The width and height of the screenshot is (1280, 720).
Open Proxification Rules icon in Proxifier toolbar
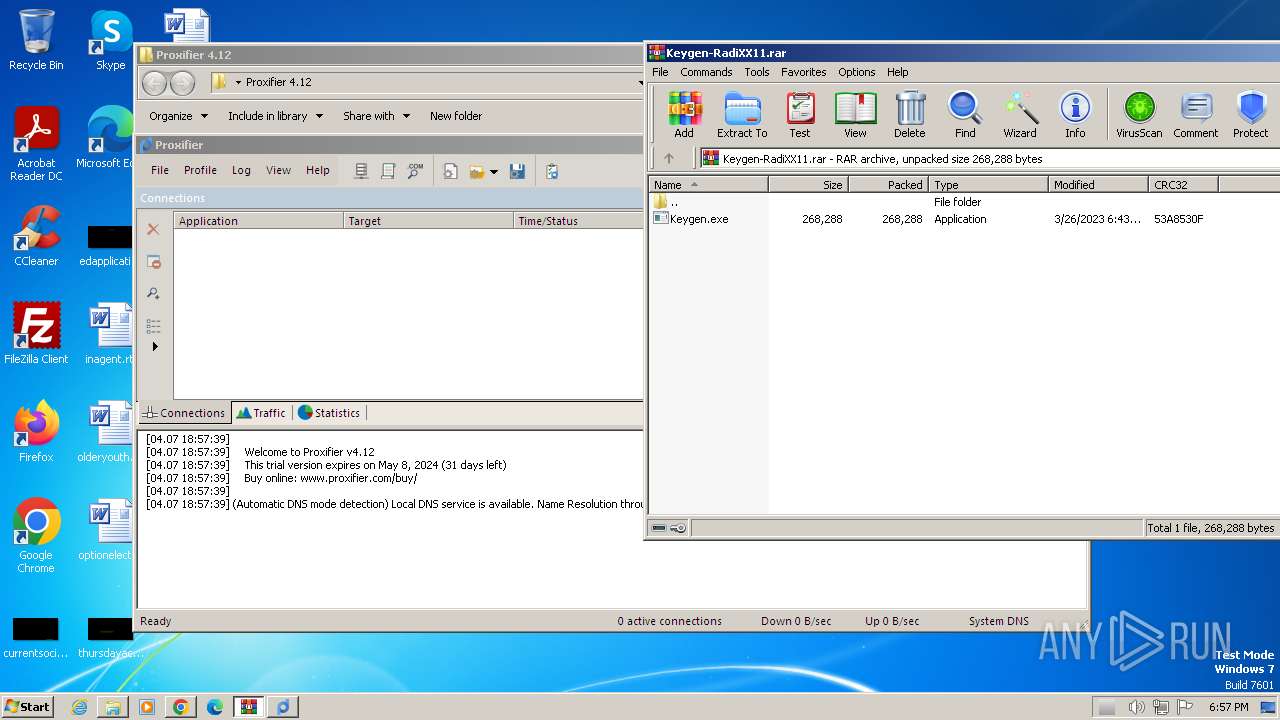[x=388, y=171]
